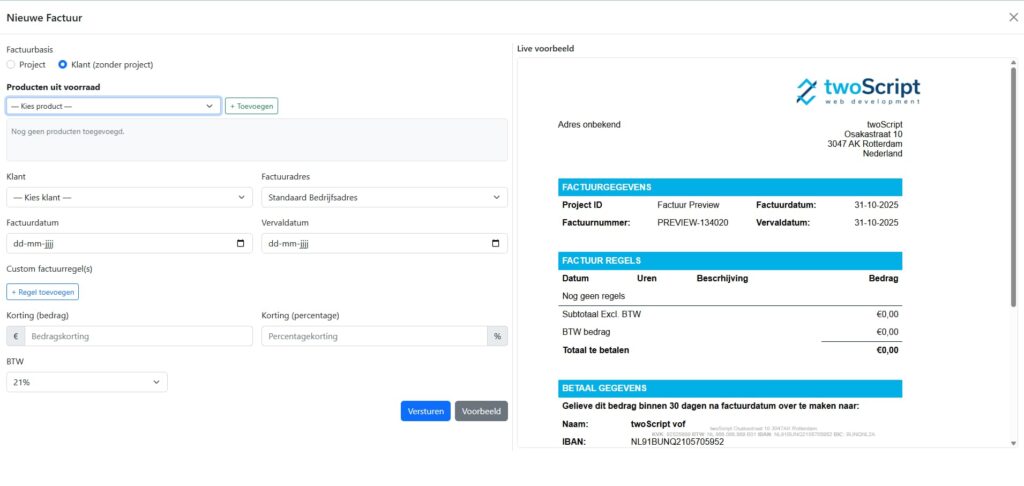Click the euro symbol before Bedragskorting
The height and width of the screenshot is (486, 1024).
click(16, 336)
